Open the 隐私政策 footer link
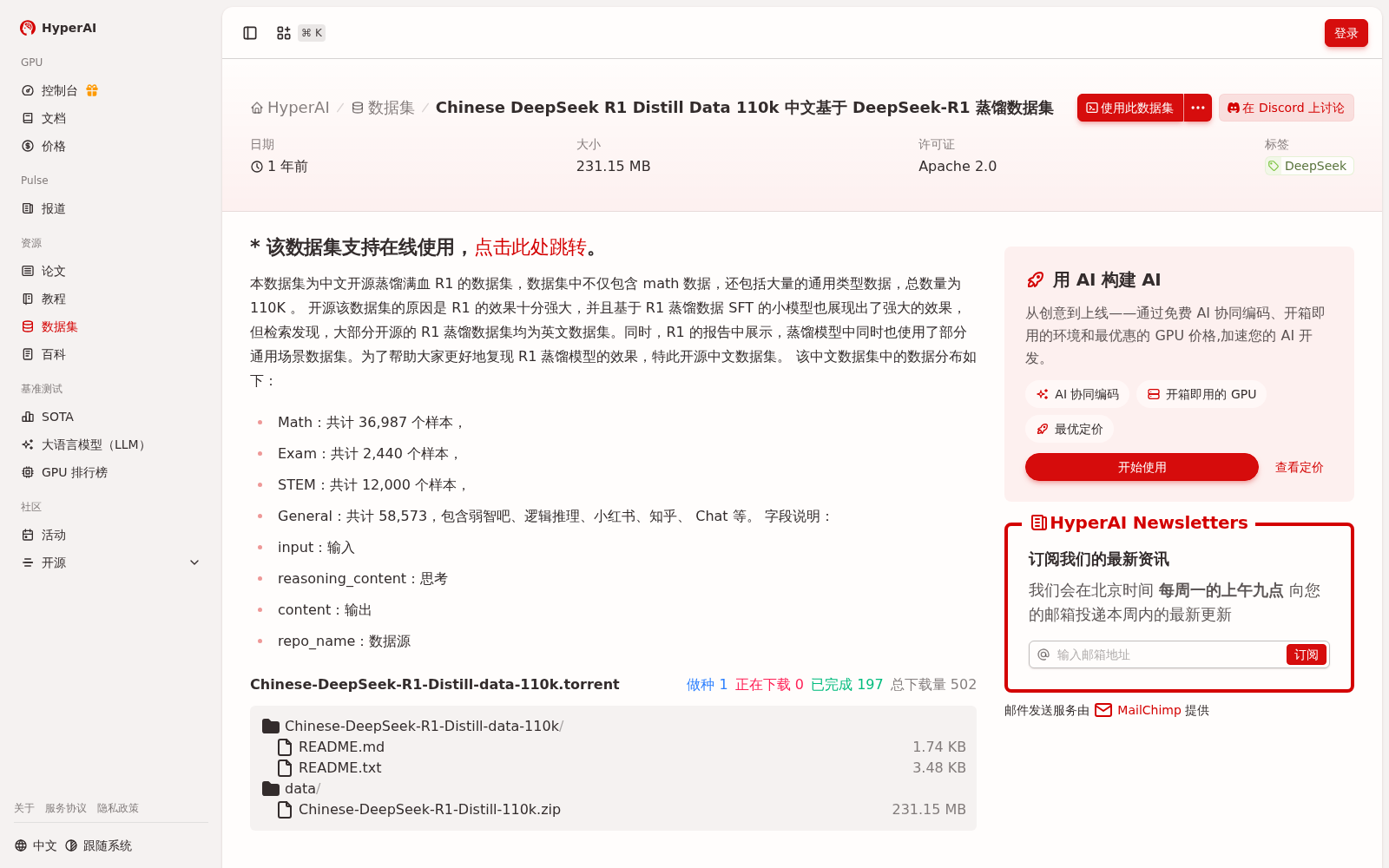Screen dimensions: 1389x868 118,808
